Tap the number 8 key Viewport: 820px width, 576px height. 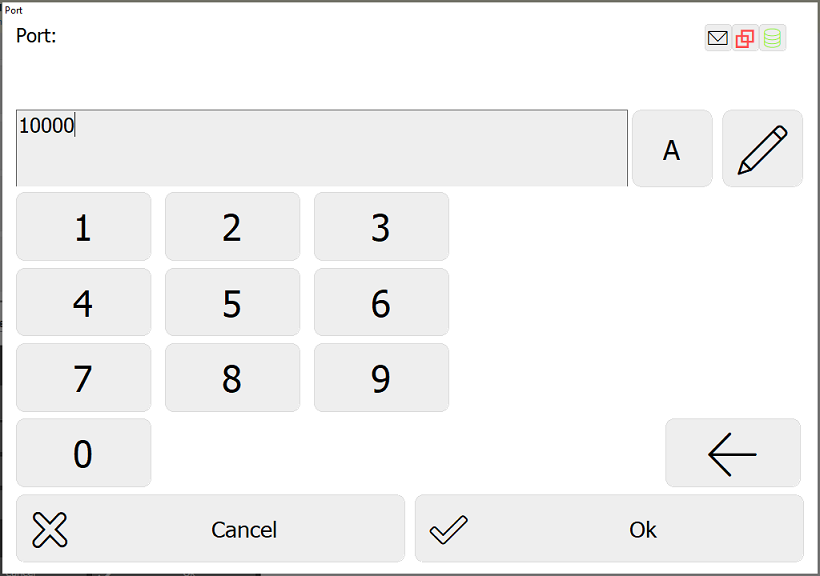pos(233,378)
